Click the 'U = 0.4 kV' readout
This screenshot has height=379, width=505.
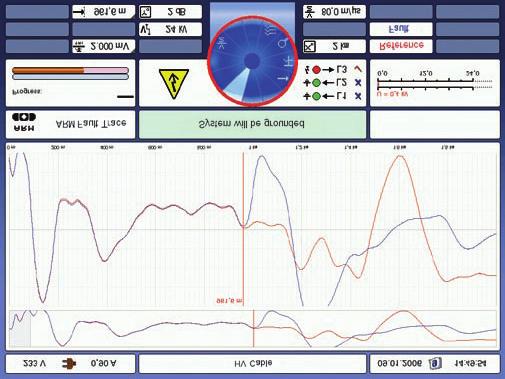pyautogui.click(x=393, y=94)
